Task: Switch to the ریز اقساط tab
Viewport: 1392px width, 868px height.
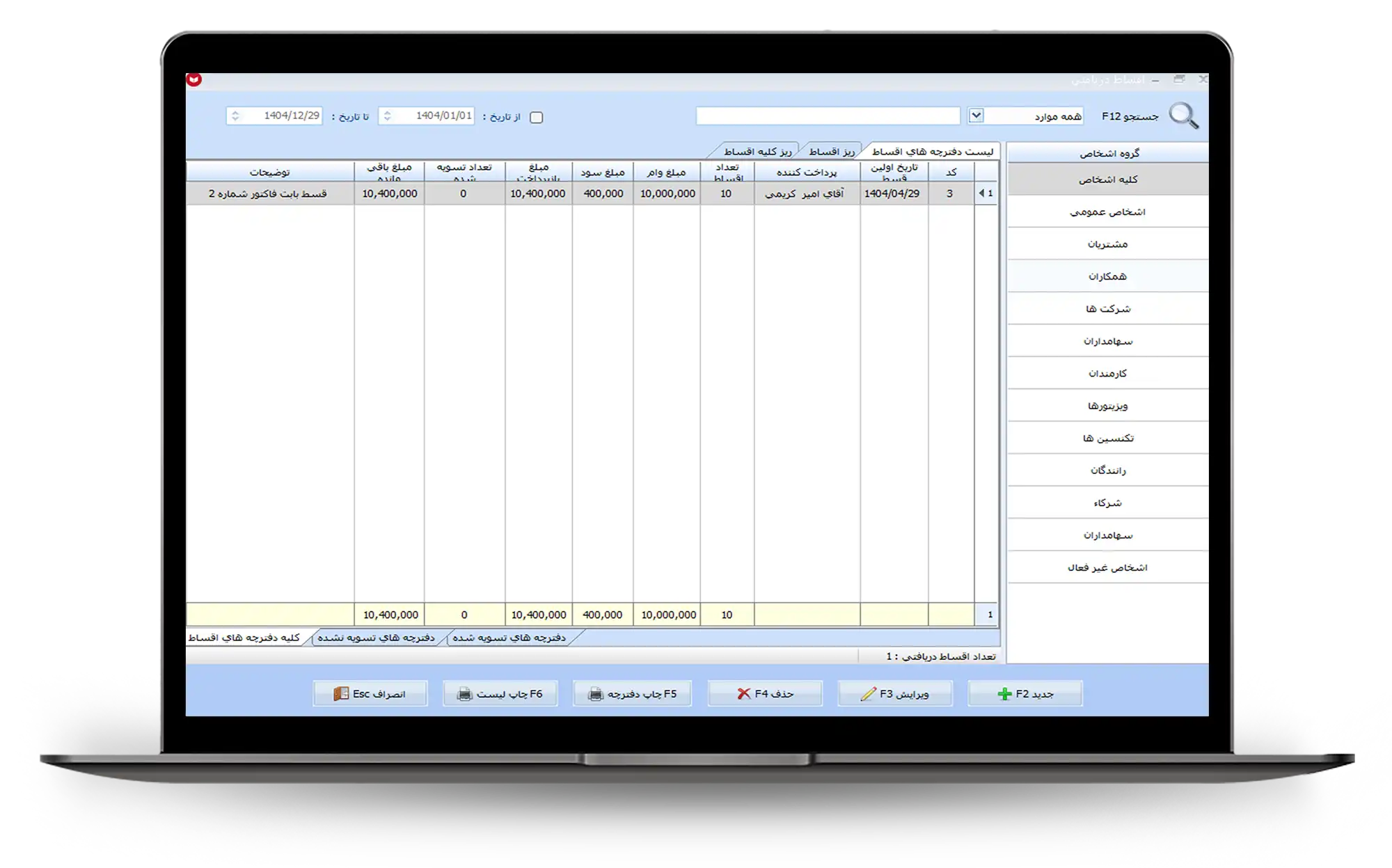Action: point(831,151)
